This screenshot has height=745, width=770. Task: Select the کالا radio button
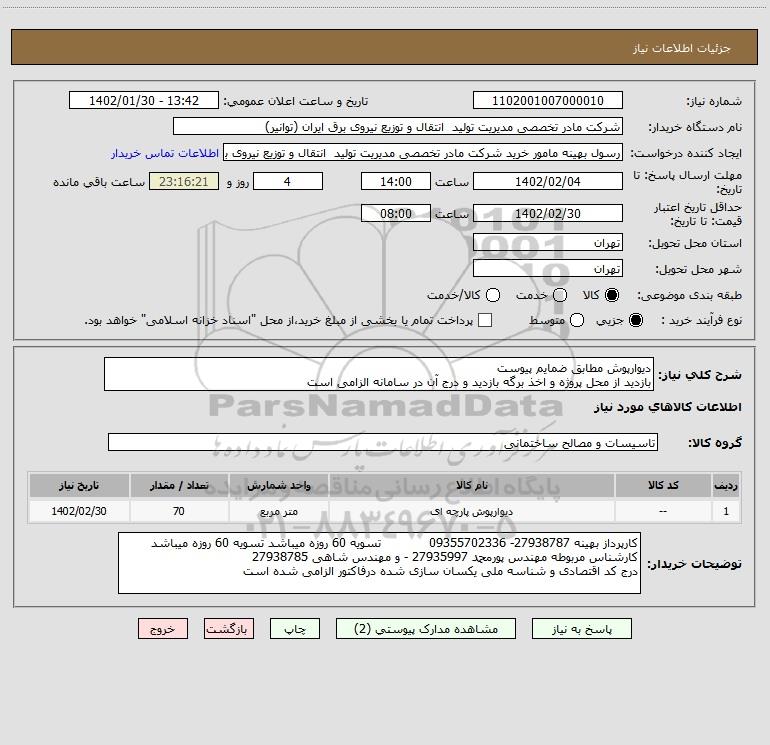(612, 295)
